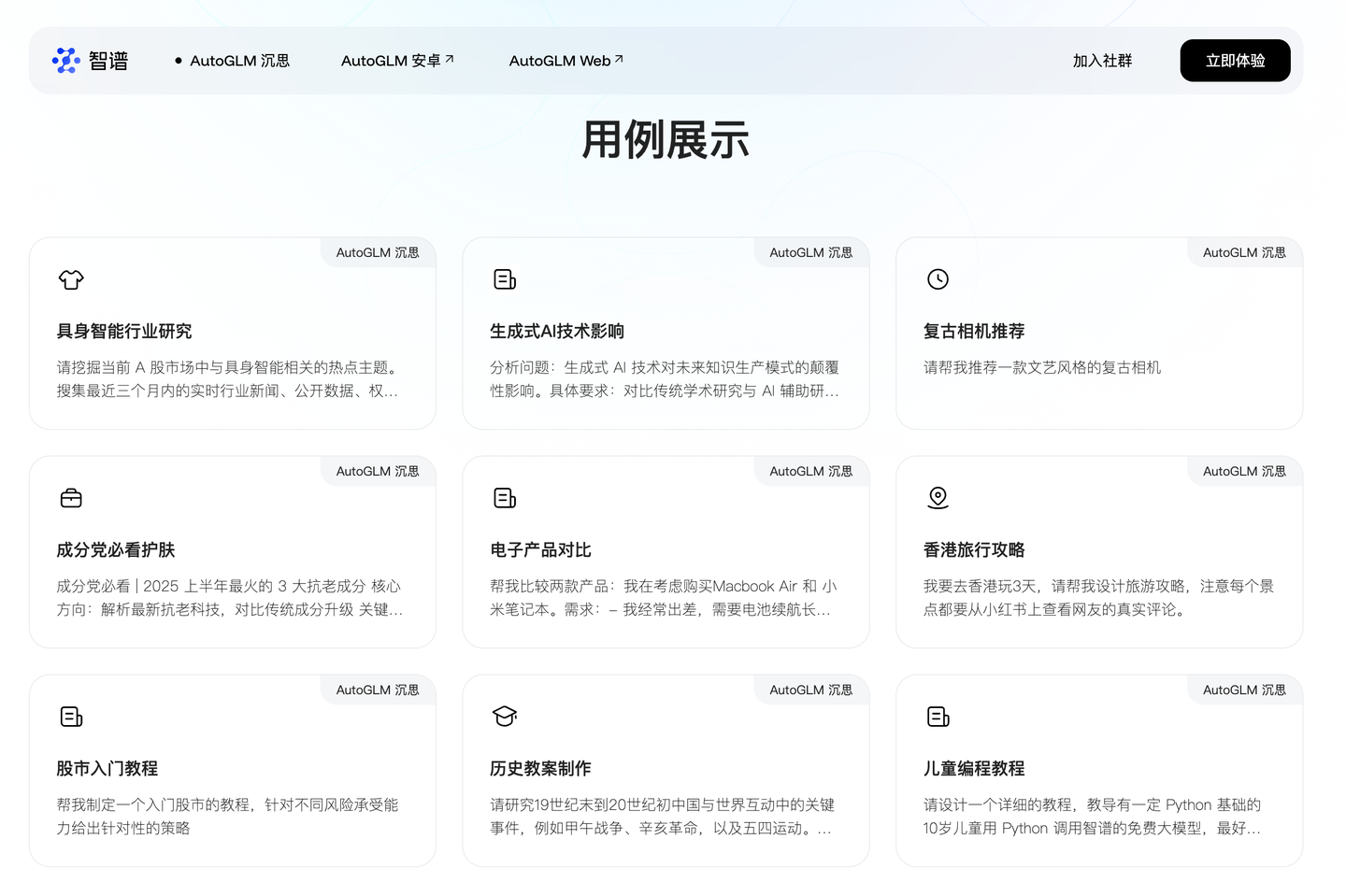Image resolution: width=1346 pixels, height=896 pixels.
Task: Click the t-shirt icon on 具身智能行业研究 card
Action: click(70, 279)
